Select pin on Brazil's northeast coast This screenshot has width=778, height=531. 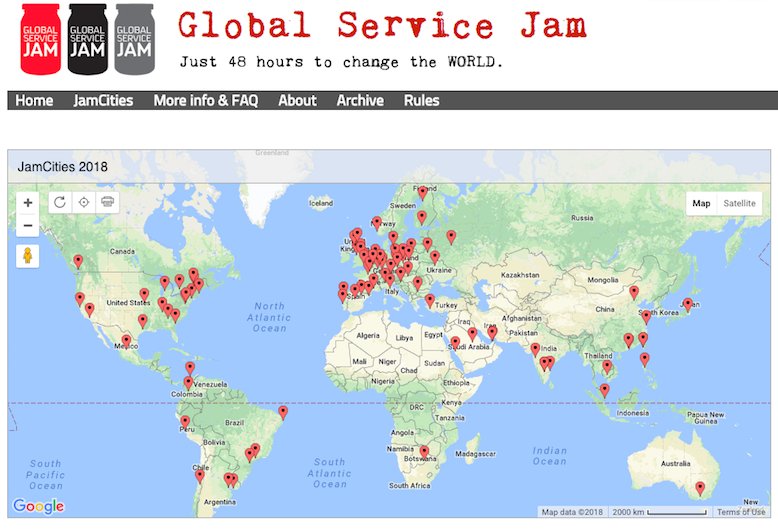283,412
